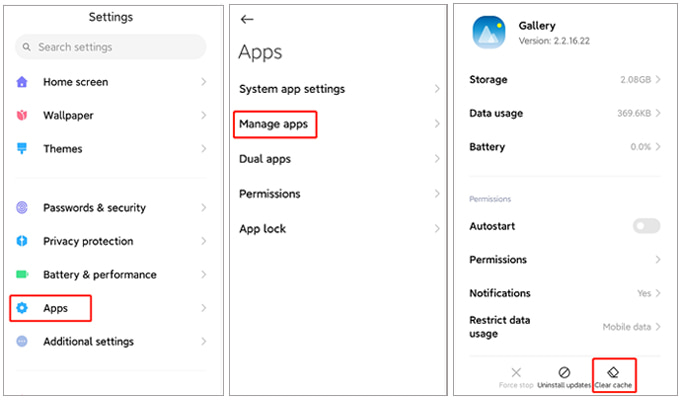This screenshot has height=400, width=680.
Task: Click the Passwords & security fingerprint icon
Action: point(22,208)
